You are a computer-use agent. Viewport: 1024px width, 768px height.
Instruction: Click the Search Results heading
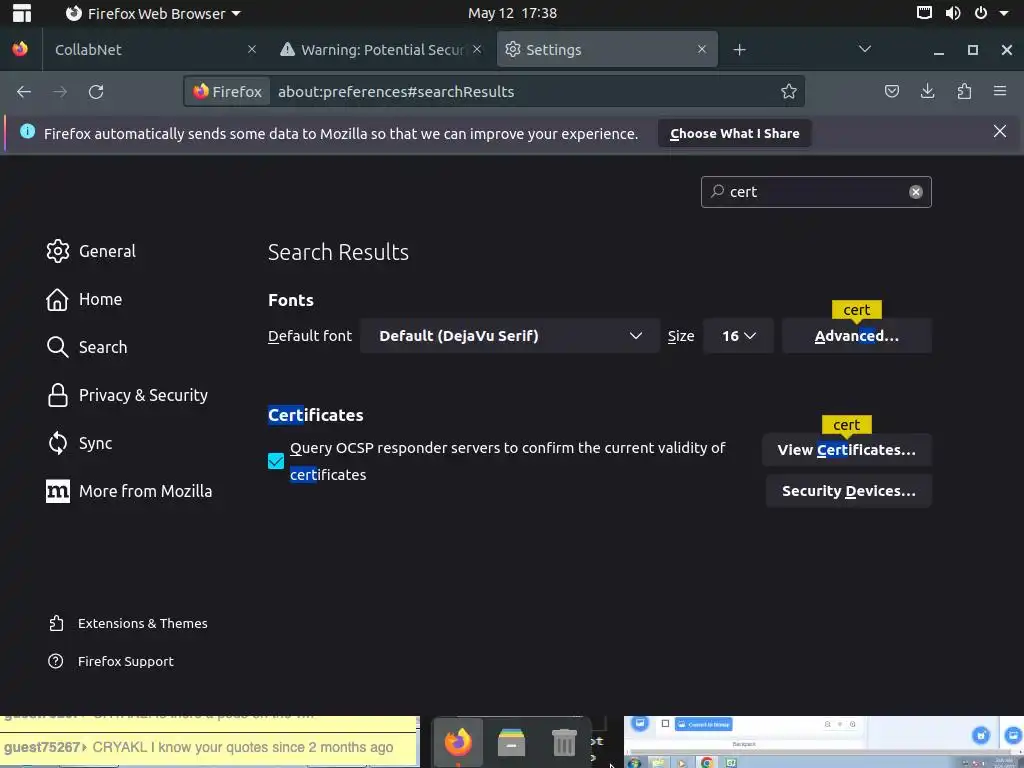tap(338, 252)
